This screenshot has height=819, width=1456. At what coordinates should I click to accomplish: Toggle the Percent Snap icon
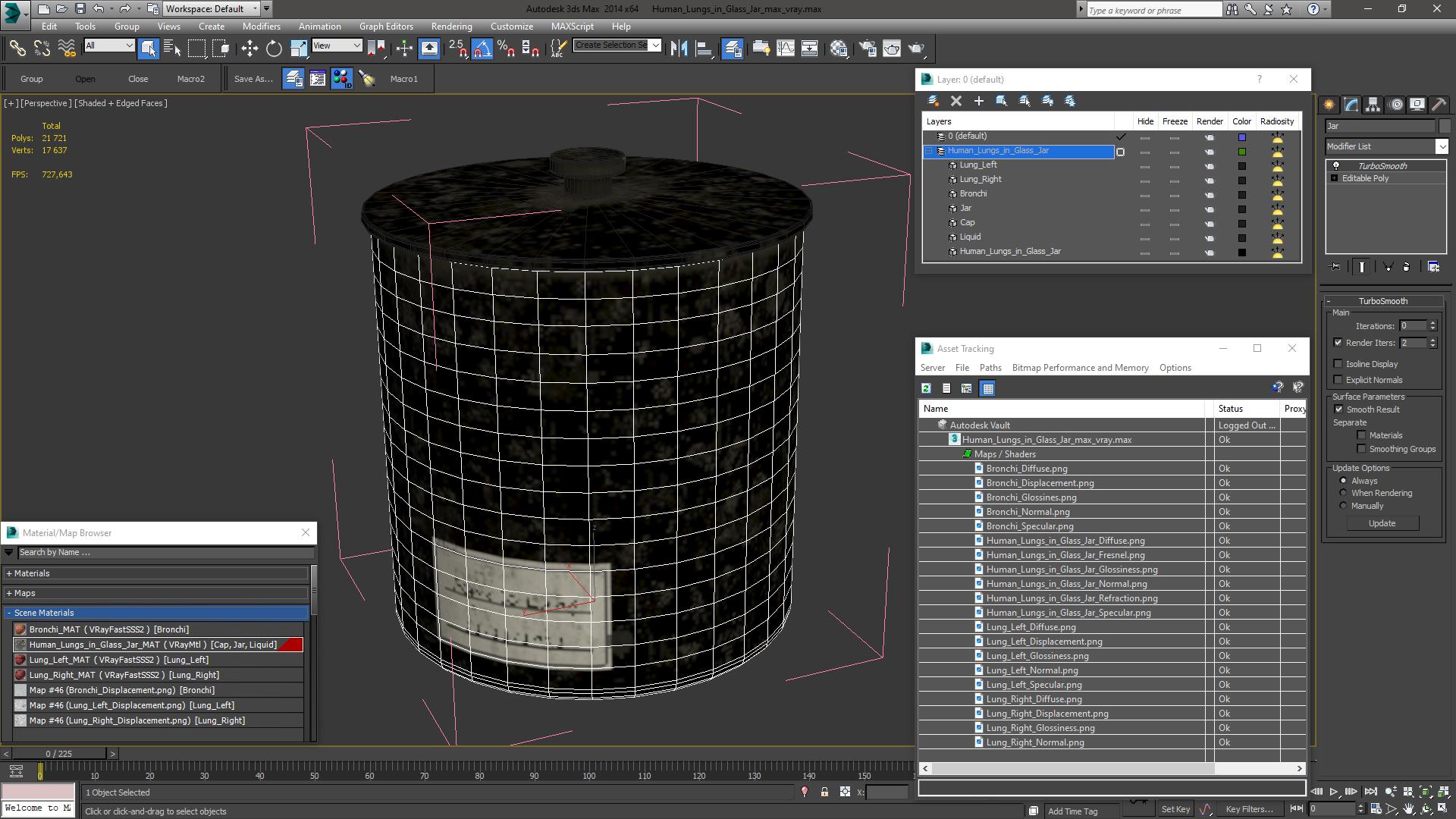[x=507, y=49]
